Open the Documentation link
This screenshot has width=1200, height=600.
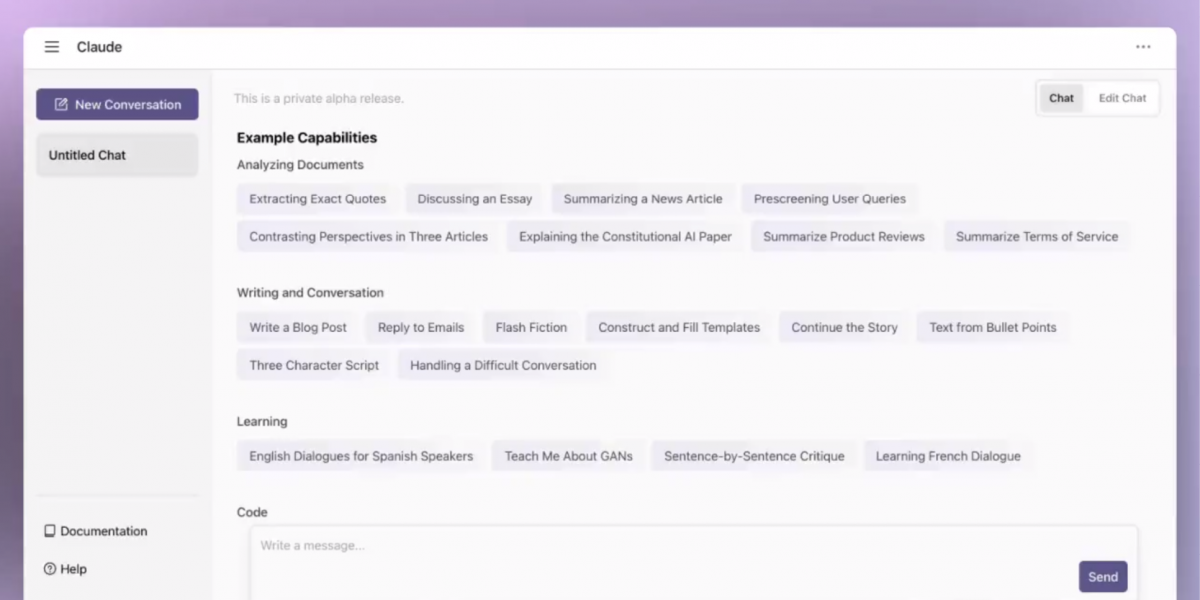click(x=103, y=531)
